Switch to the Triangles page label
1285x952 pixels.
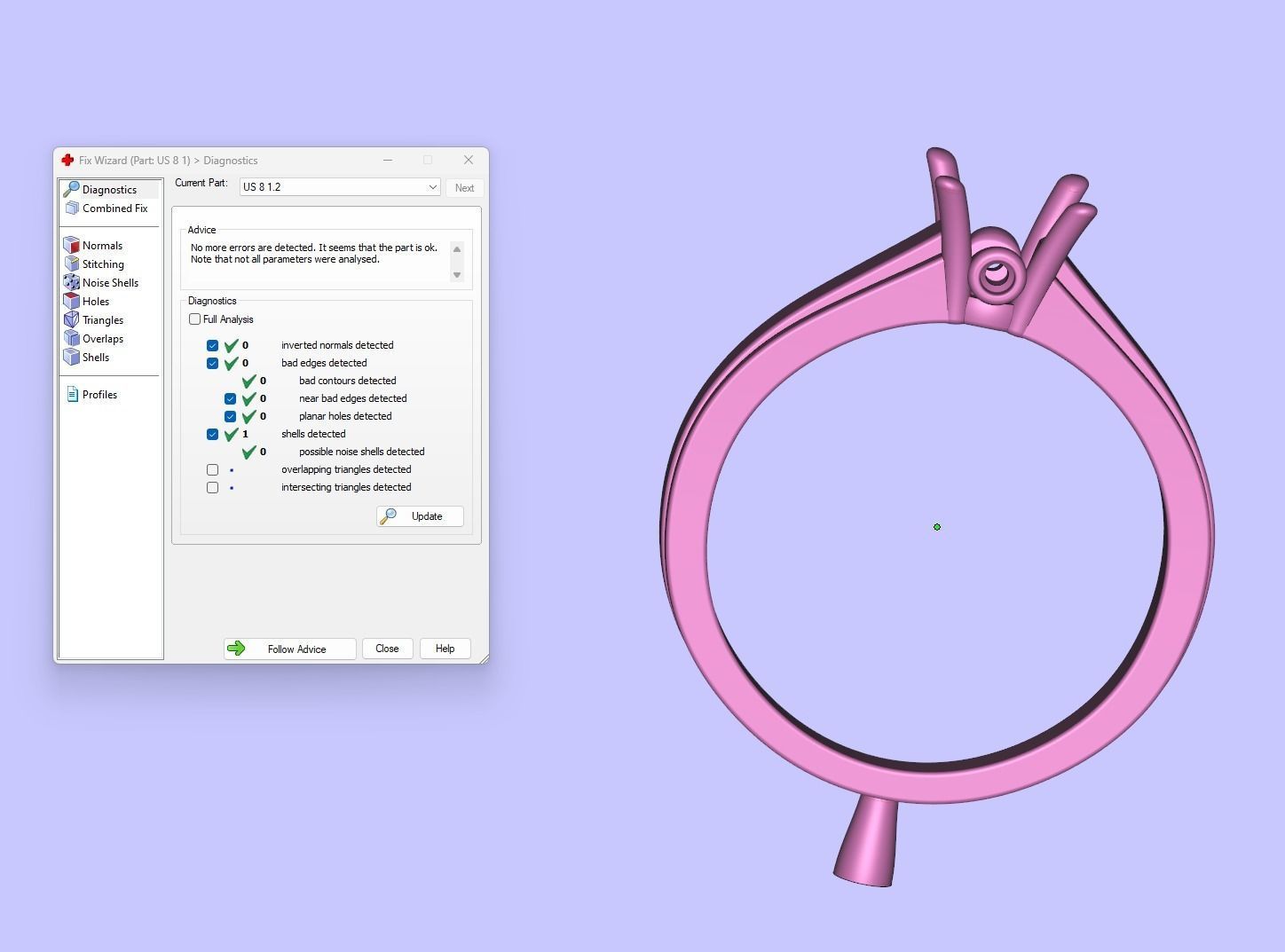[103, 320]
